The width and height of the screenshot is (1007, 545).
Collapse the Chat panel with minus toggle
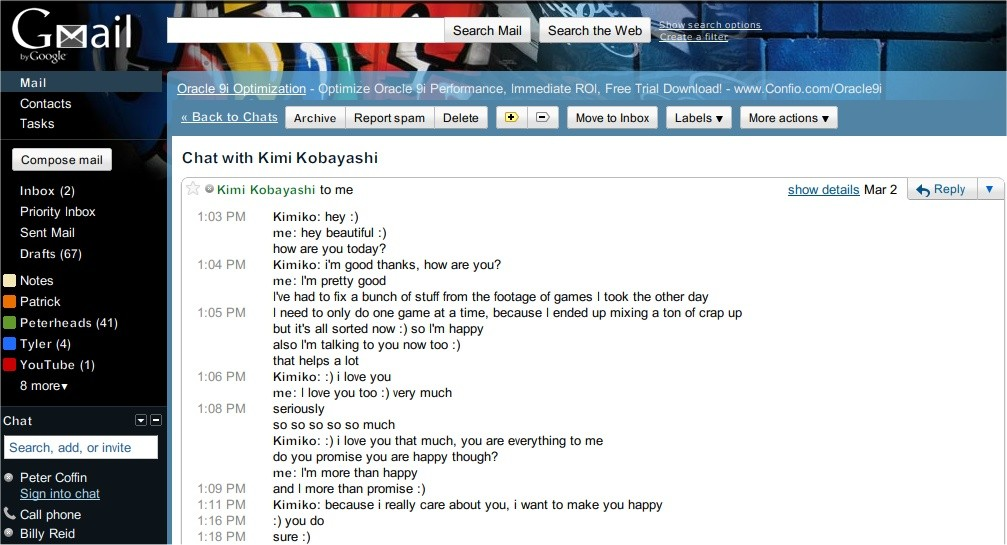point(156,420)
